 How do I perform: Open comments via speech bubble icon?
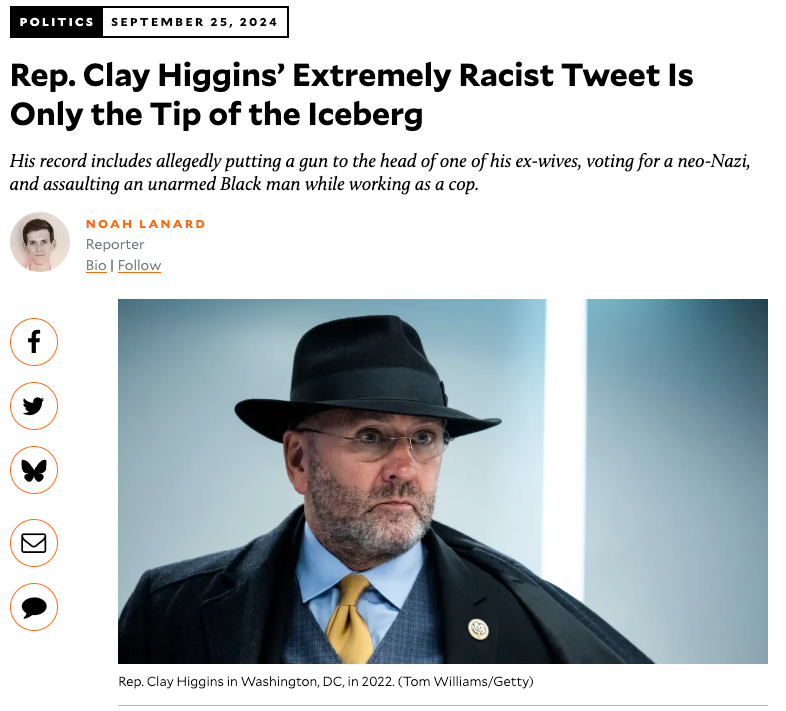click(x=34, y=607)
